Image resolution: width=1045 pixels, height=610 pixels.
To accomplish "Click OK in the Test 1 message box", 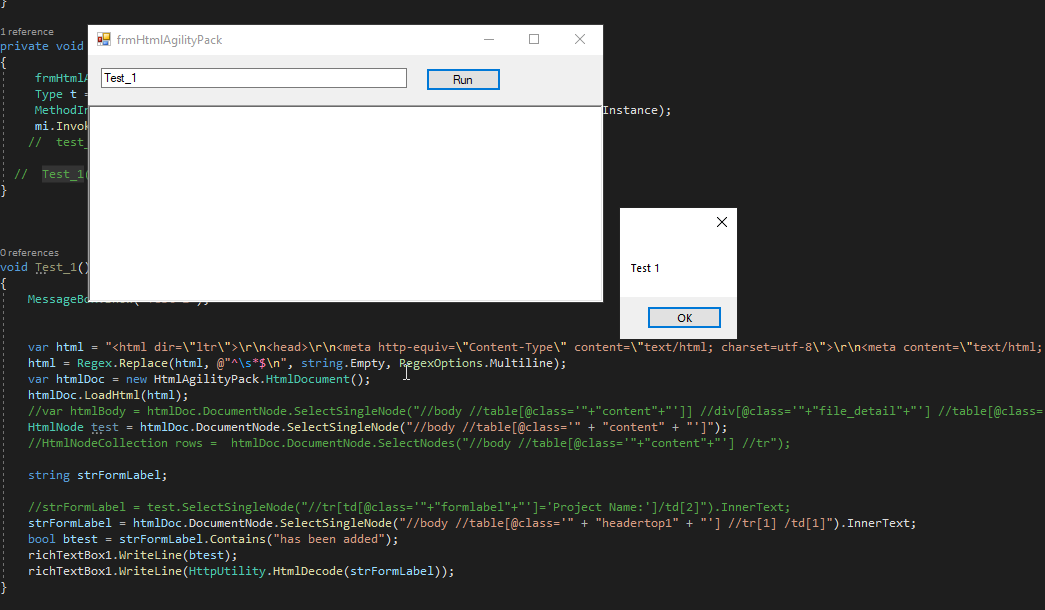I will (684, 317).
